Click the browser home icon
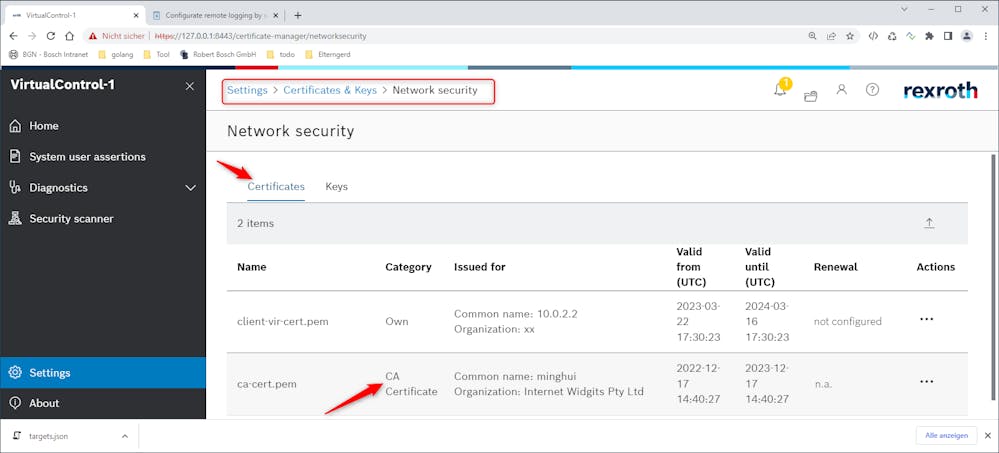Viewport: 999px width, 453px height. tap(69, 36)
